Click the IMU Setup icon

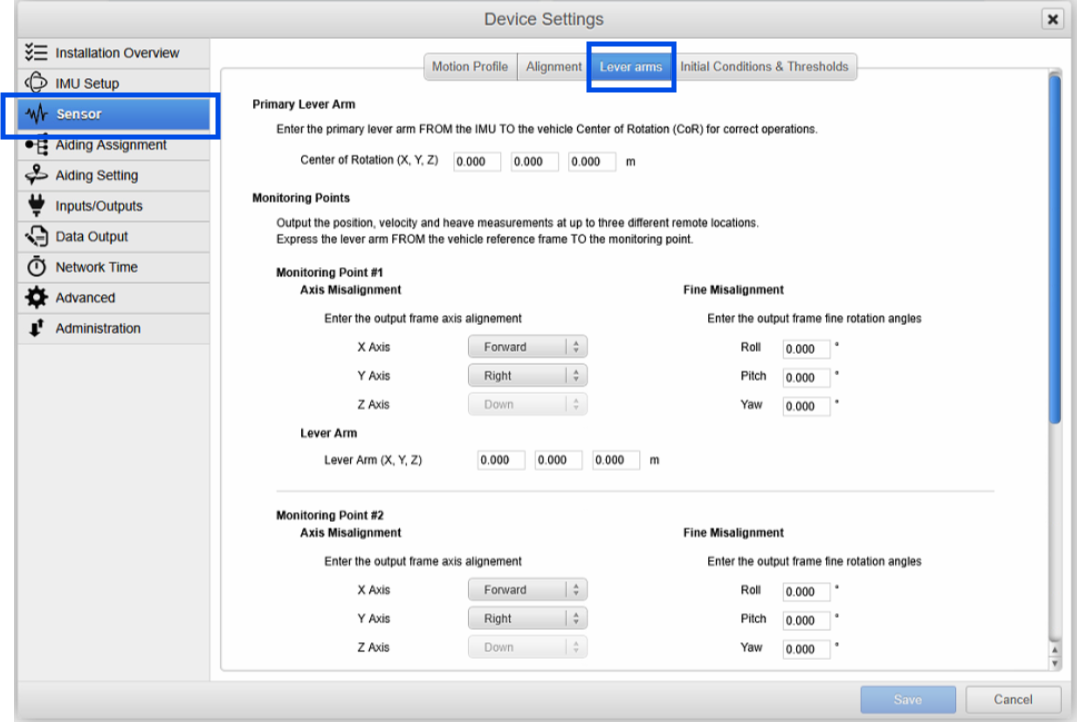coord(36,83)
